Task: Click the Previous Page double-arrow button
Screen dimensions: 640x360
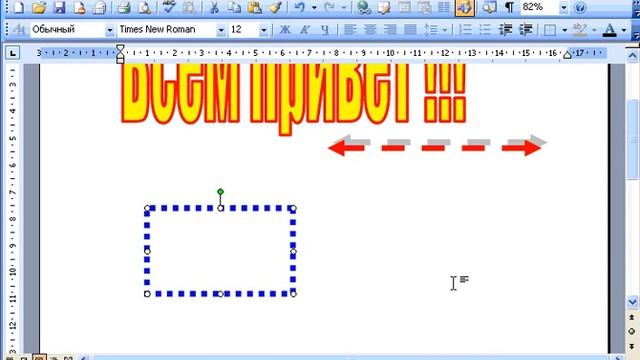Action: click(632, 317)
